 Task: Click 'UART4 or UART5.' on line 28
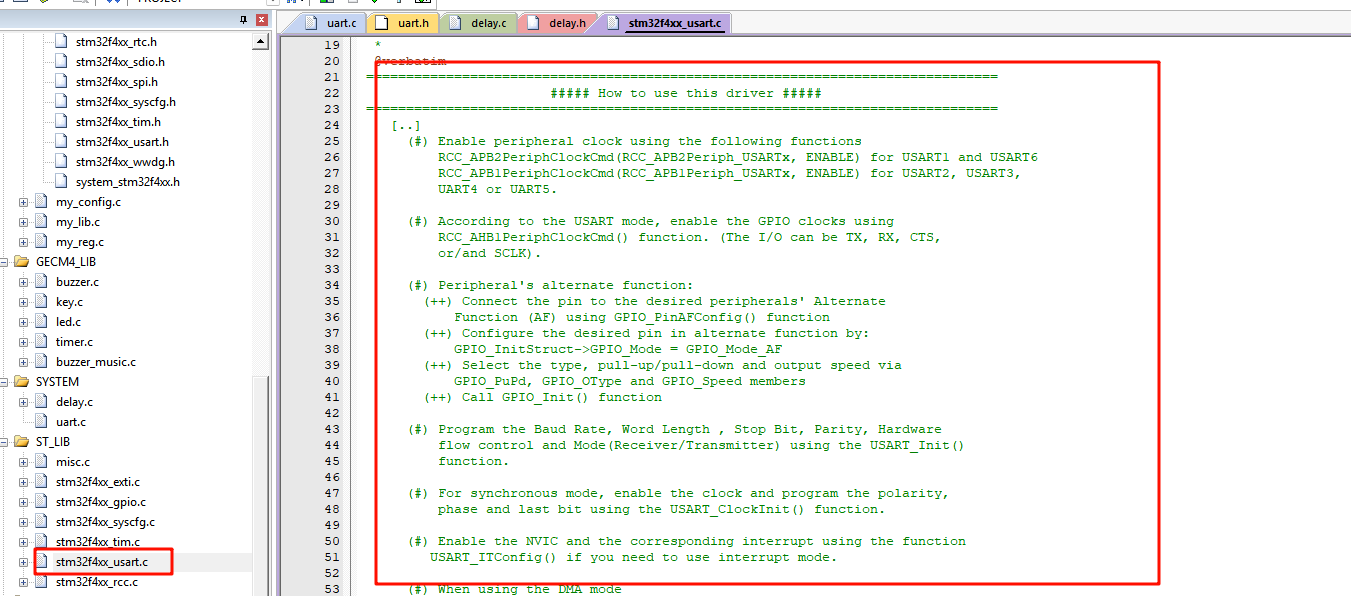(498, 189)
